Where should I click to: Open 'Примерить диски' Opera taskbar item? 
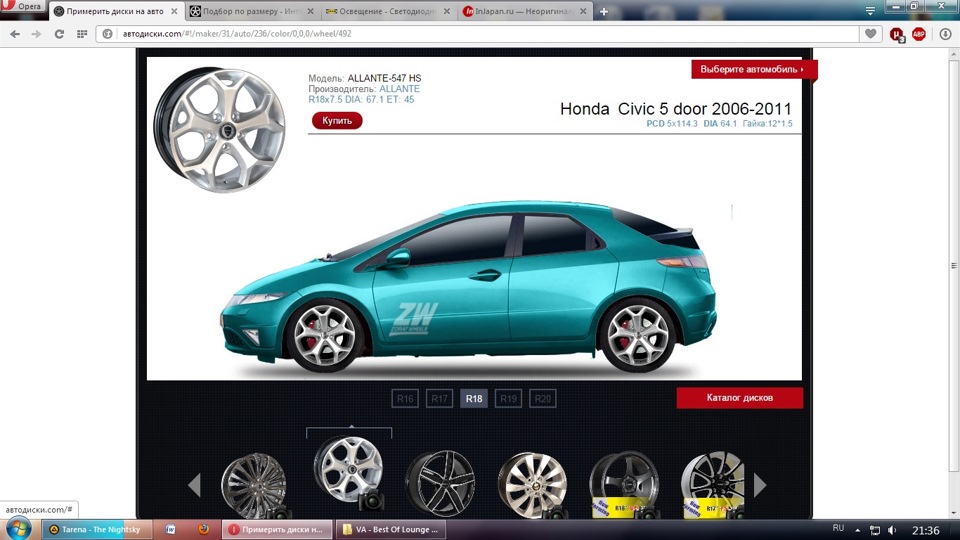point(277,530)
